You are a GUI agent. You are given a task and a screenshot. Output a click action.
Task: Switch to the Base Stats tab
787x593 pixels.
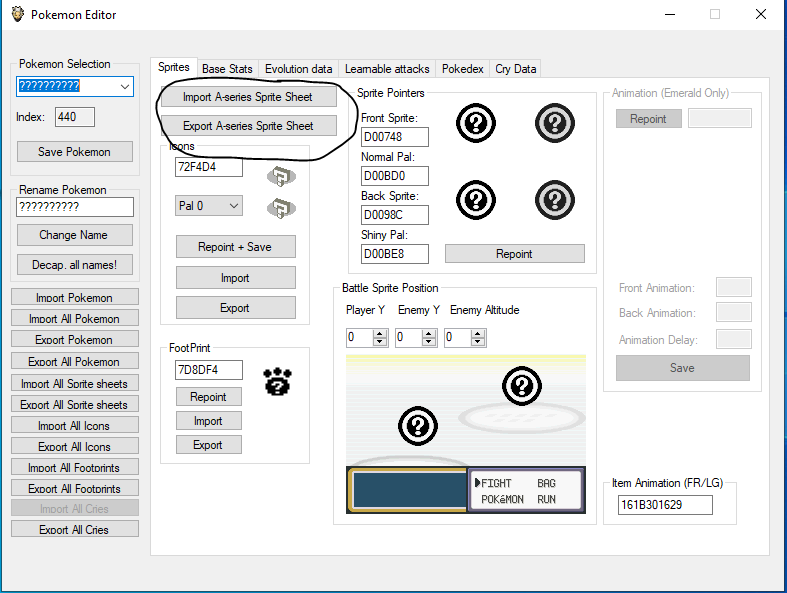[227, 69]
